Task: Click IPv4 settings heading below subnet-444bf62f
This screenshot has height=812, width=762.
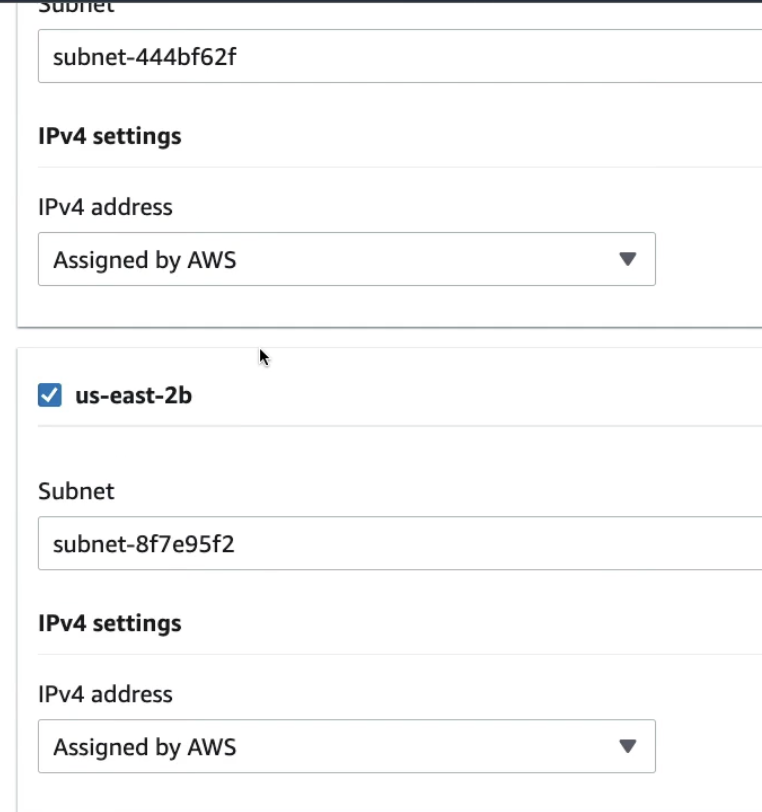Action: (x=110, y=136)
